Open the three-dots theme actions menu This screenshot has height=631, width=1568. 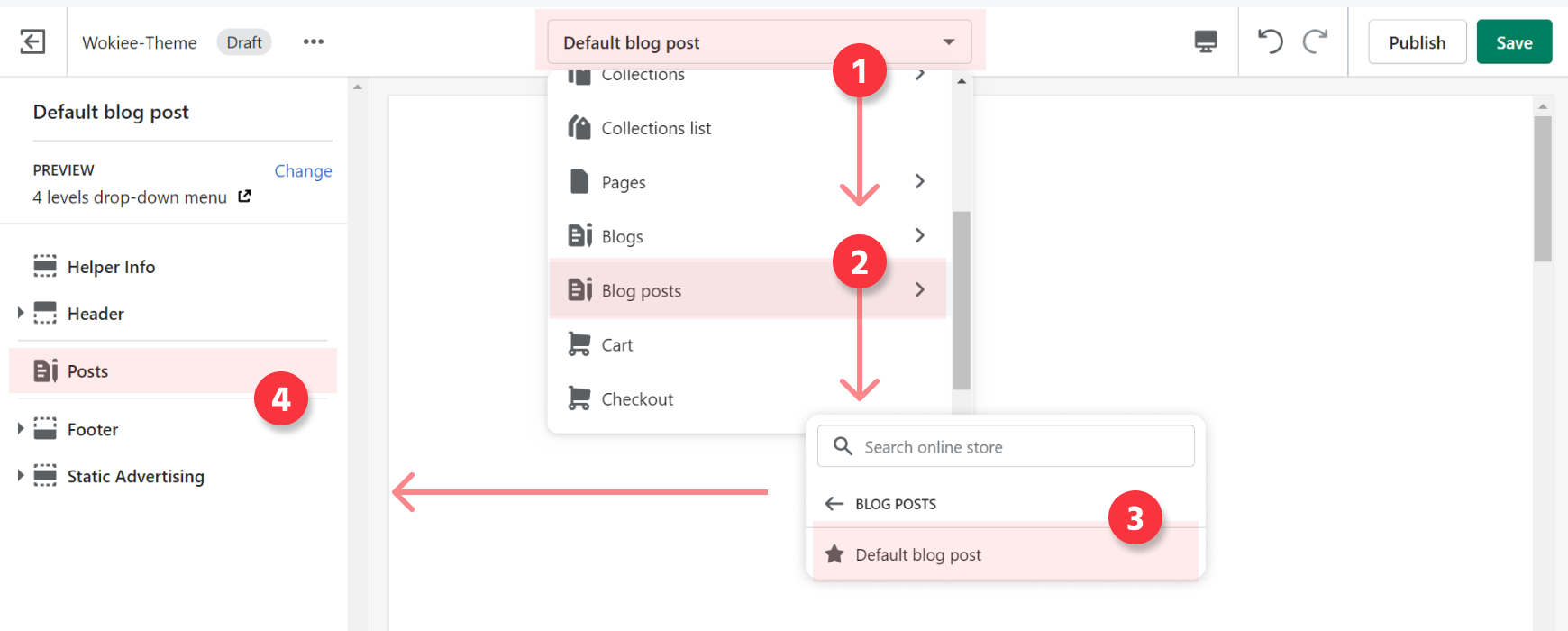click(x=313, y=41)
